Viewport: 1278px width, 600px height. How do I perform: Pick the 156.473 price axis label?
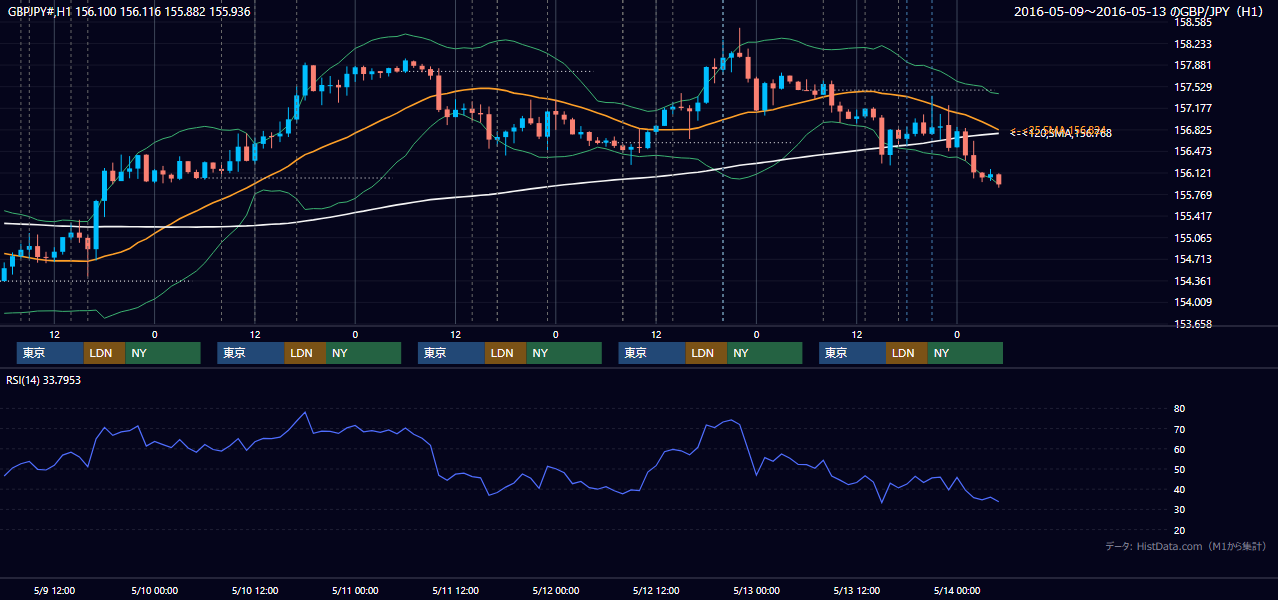1192,152
